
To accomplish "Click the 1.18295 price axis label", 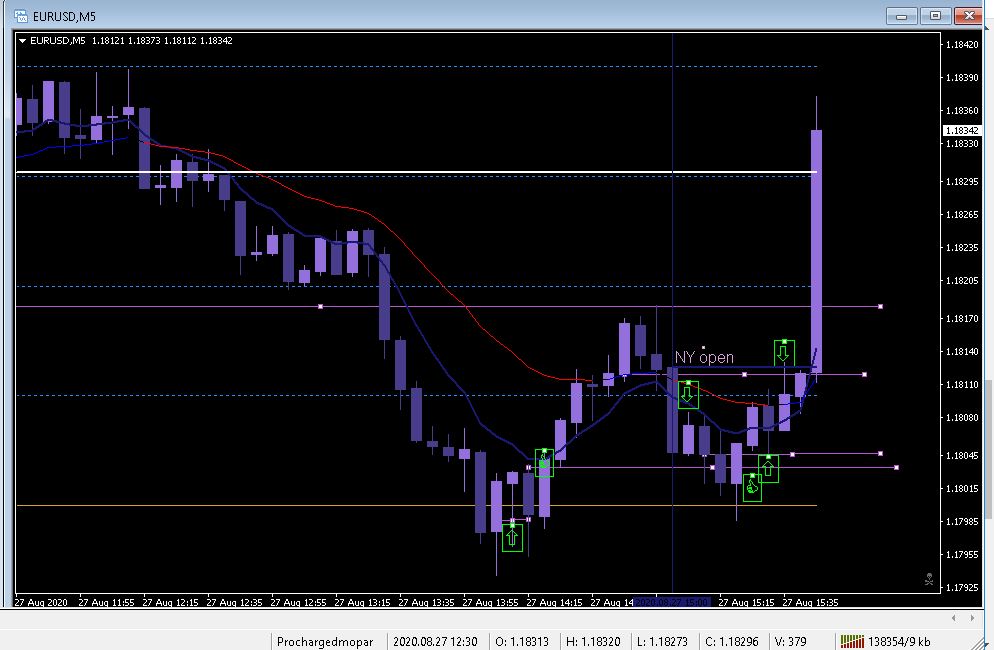I will 962,181.
